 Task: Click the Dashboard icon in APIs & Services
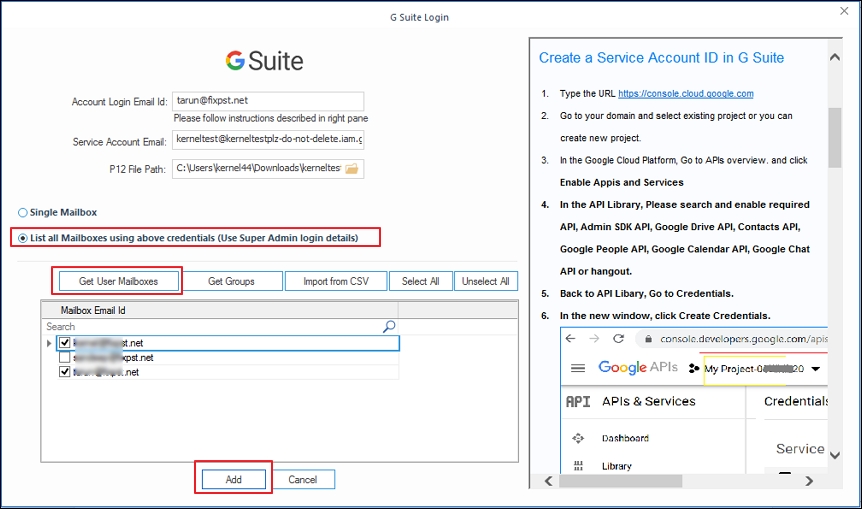coord(578,438)
